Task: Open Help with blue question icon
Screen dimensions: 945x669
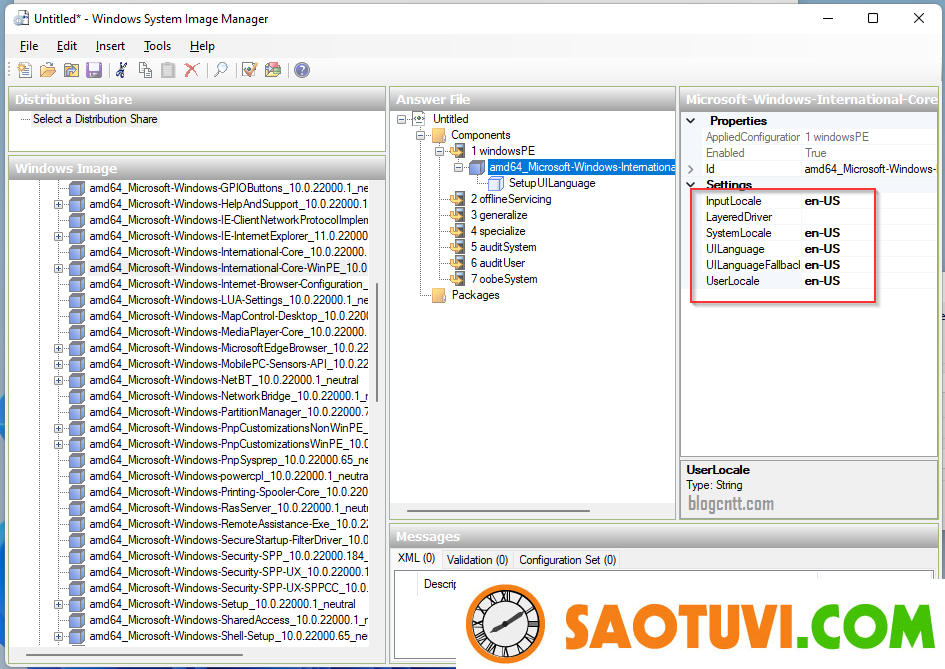Action: tap(302, 70)
